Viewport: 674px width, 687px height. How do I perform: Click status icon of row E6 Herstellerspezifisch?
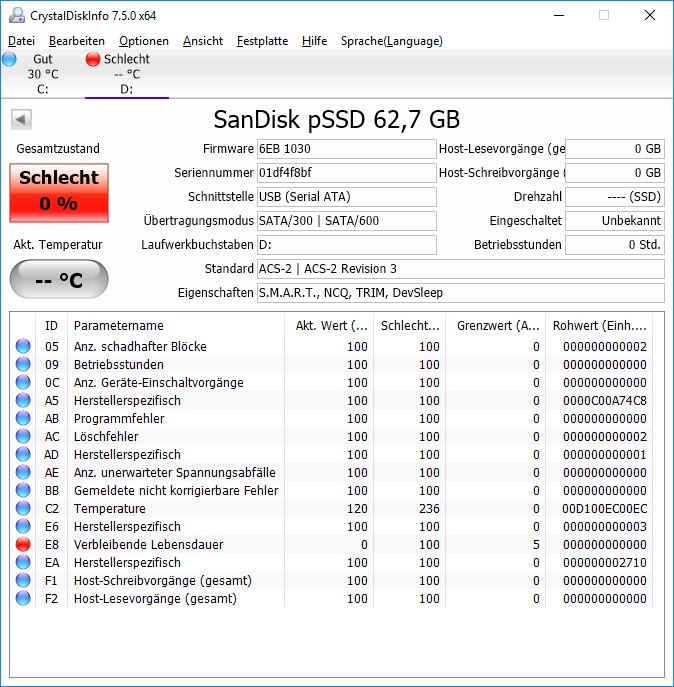23,526
